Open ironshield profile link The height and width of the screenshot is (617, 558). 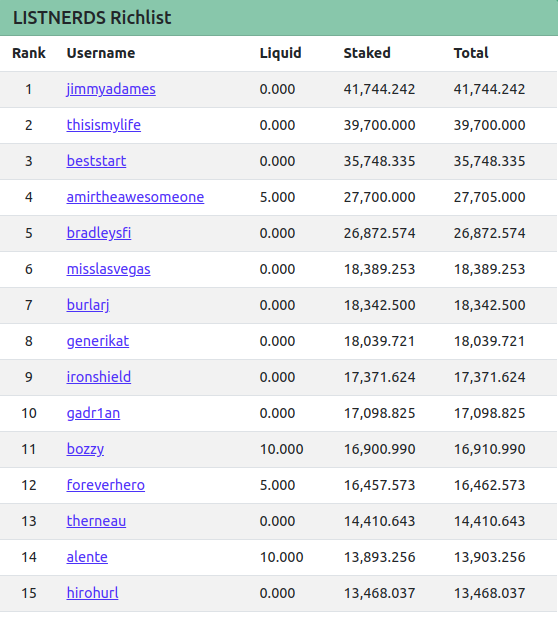pyautogui.click(x=99, y=377)
